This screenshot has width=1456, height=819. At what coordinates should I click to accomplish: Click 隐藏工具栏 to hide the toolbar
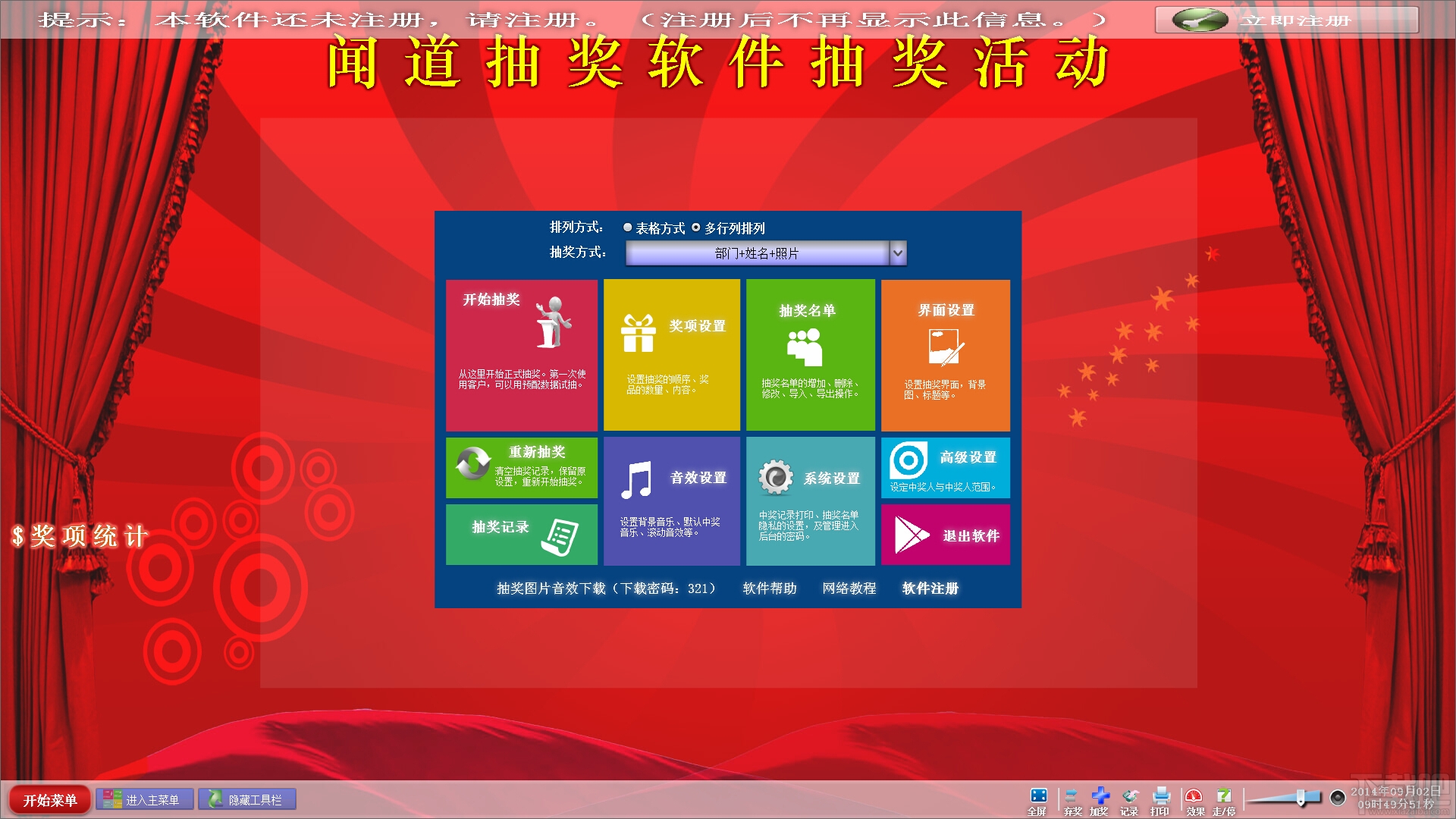click(x=247, y=799)
